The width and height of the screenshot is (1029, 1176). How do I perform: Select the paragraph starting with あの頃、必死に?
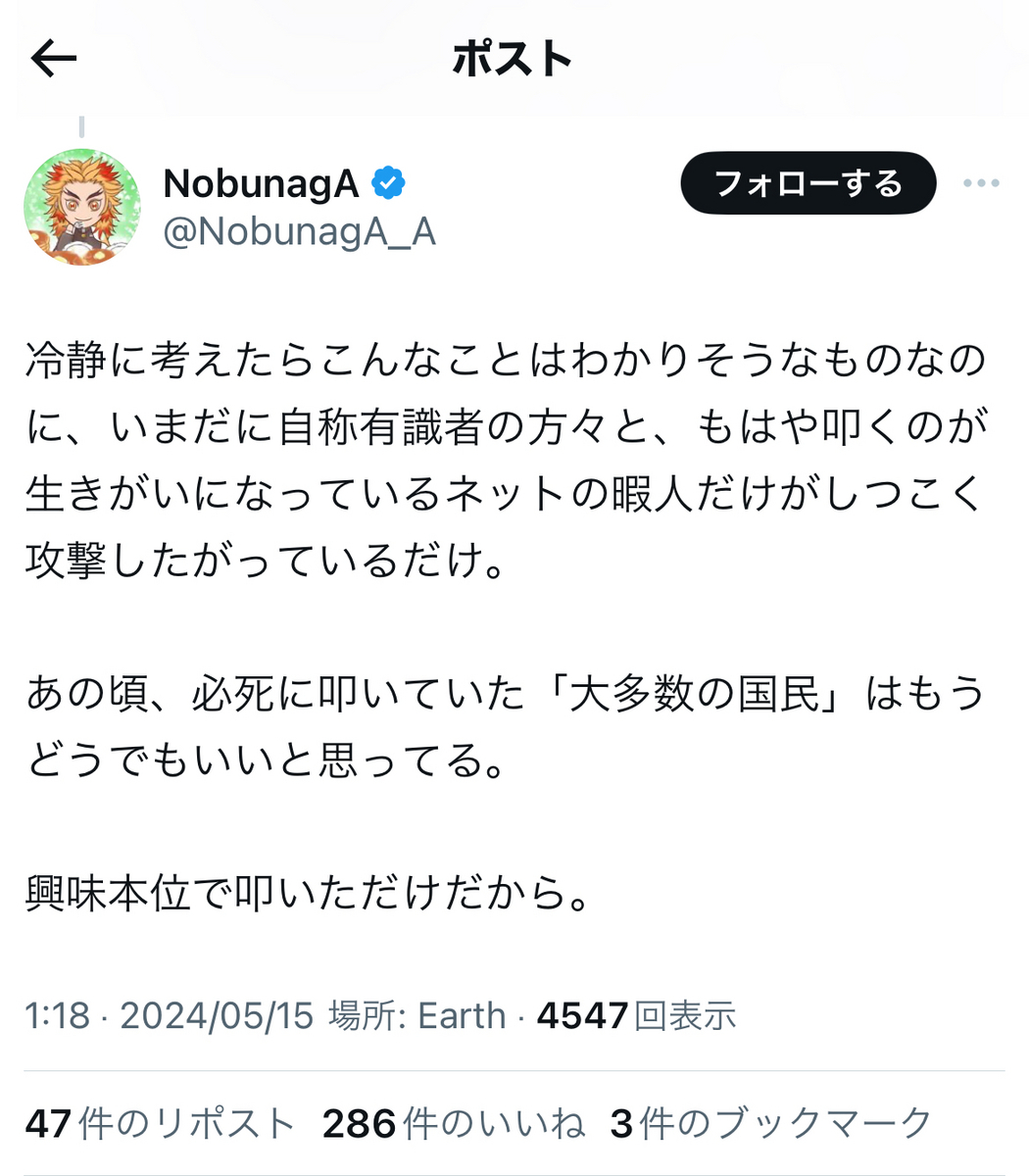[x=506, y=726]
